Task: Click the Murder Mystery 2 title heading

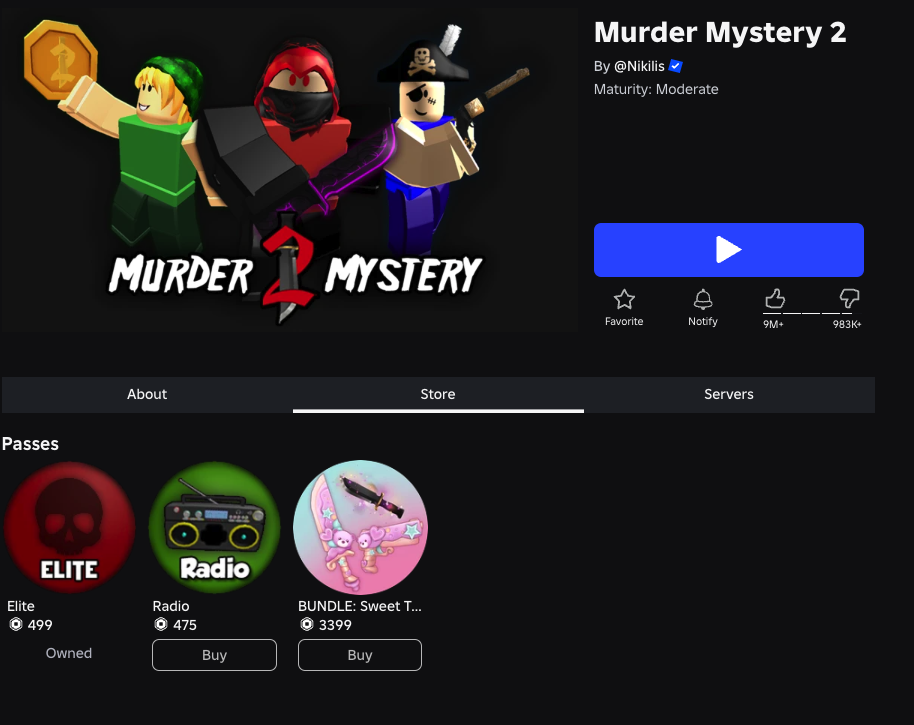Action: 720,32
